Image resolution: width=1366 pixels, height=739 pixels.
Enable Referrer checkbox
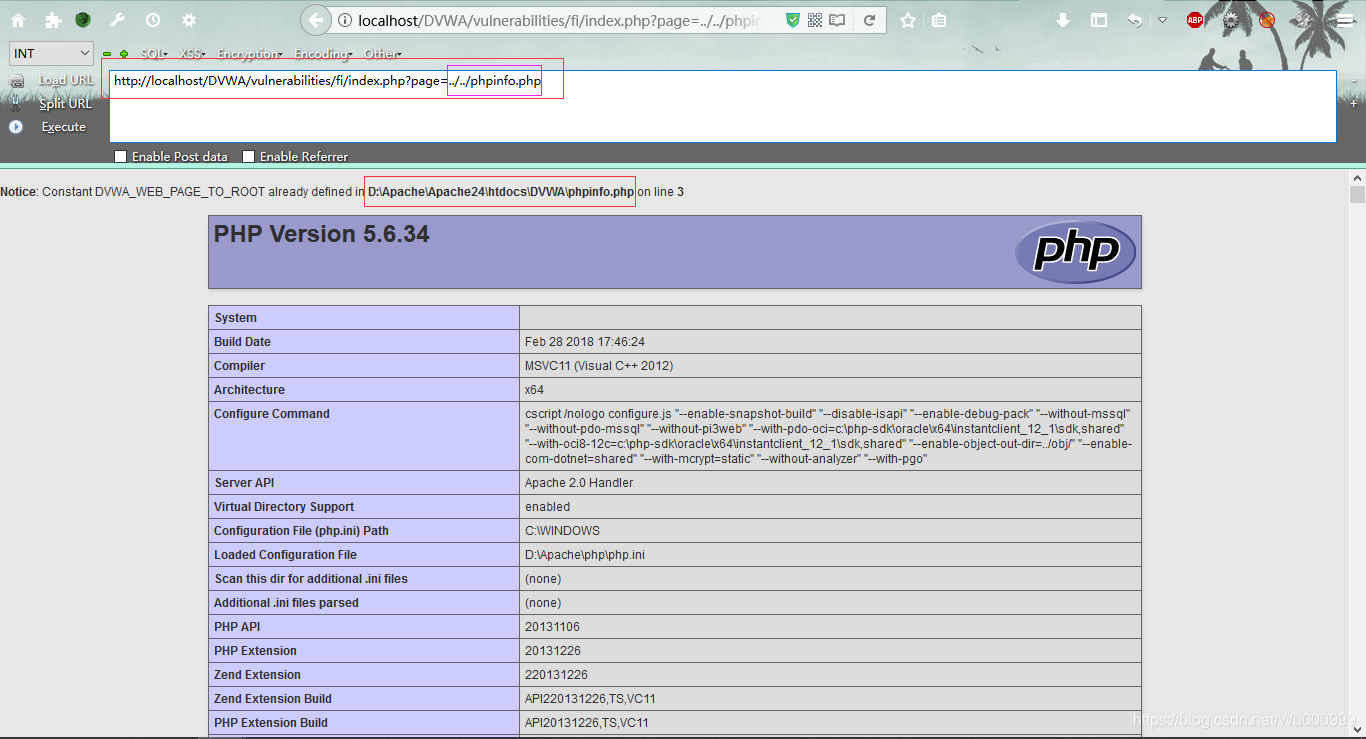249,156
